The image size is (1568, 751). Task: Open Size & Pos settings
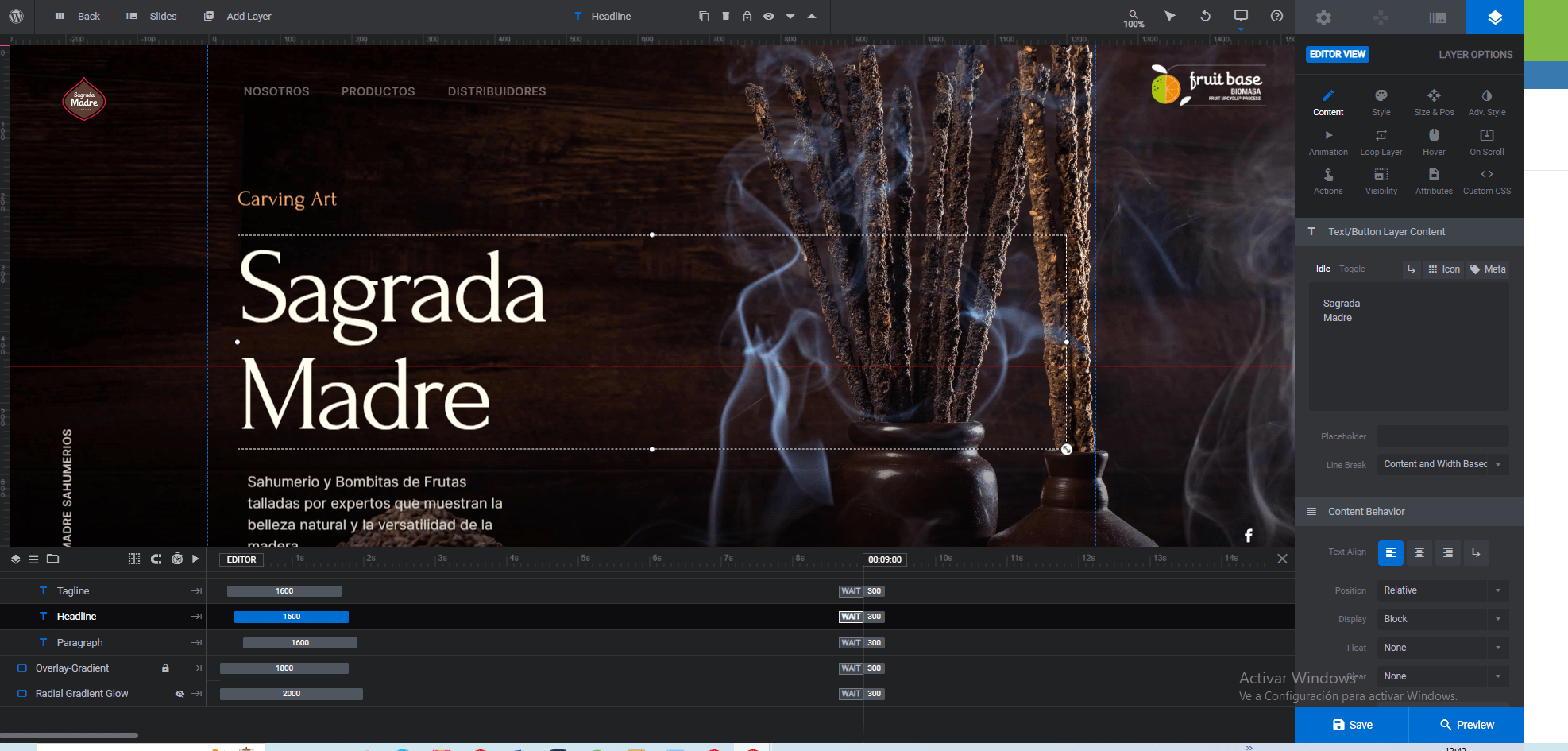pos(1434,103)
